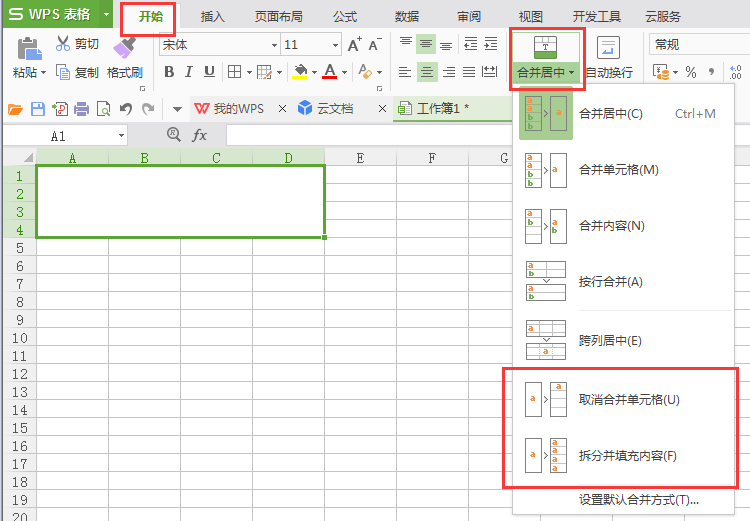750x521 pixels.
Task: Apply Italic formatting
Action: click(x=189, y=72)
